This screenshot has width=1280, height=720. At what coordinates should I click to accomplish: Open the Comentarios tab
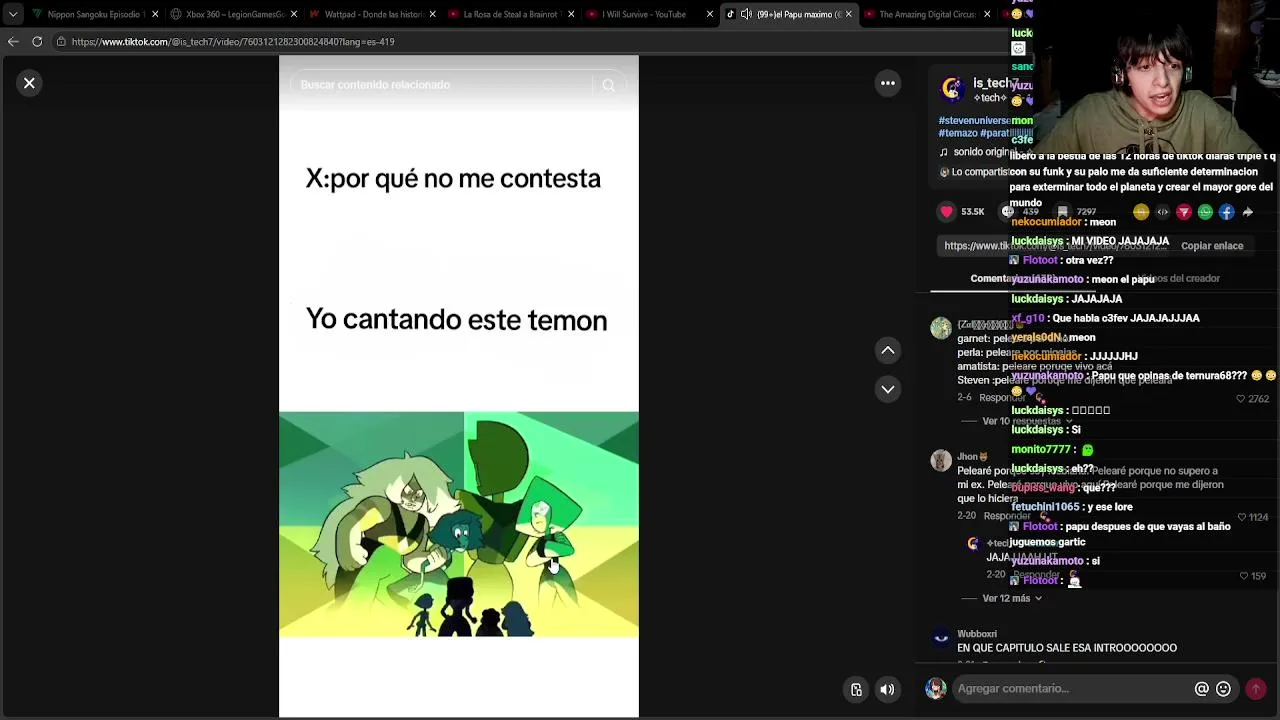(1013, 279)
